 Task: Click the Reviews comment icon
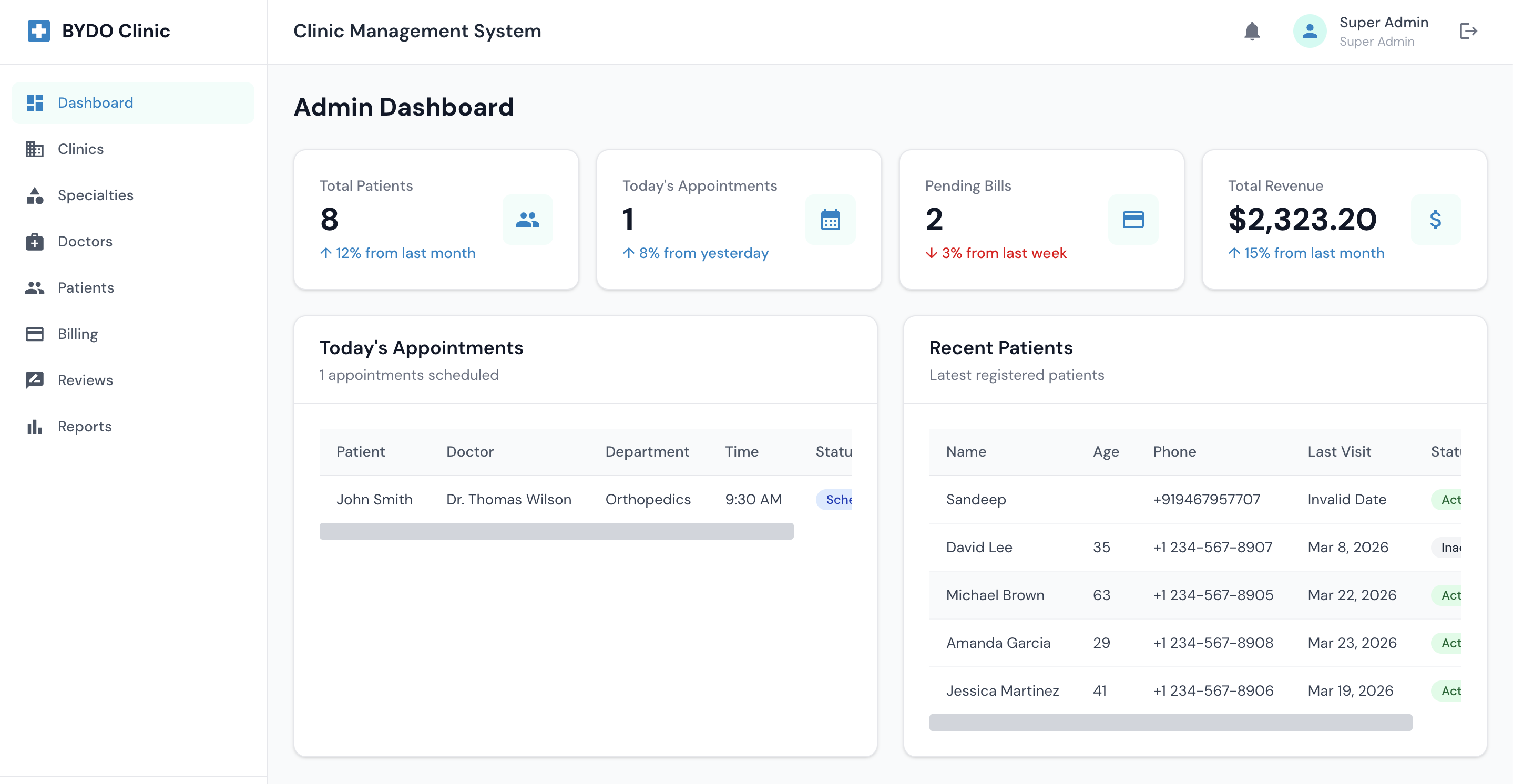coord(35,380)
